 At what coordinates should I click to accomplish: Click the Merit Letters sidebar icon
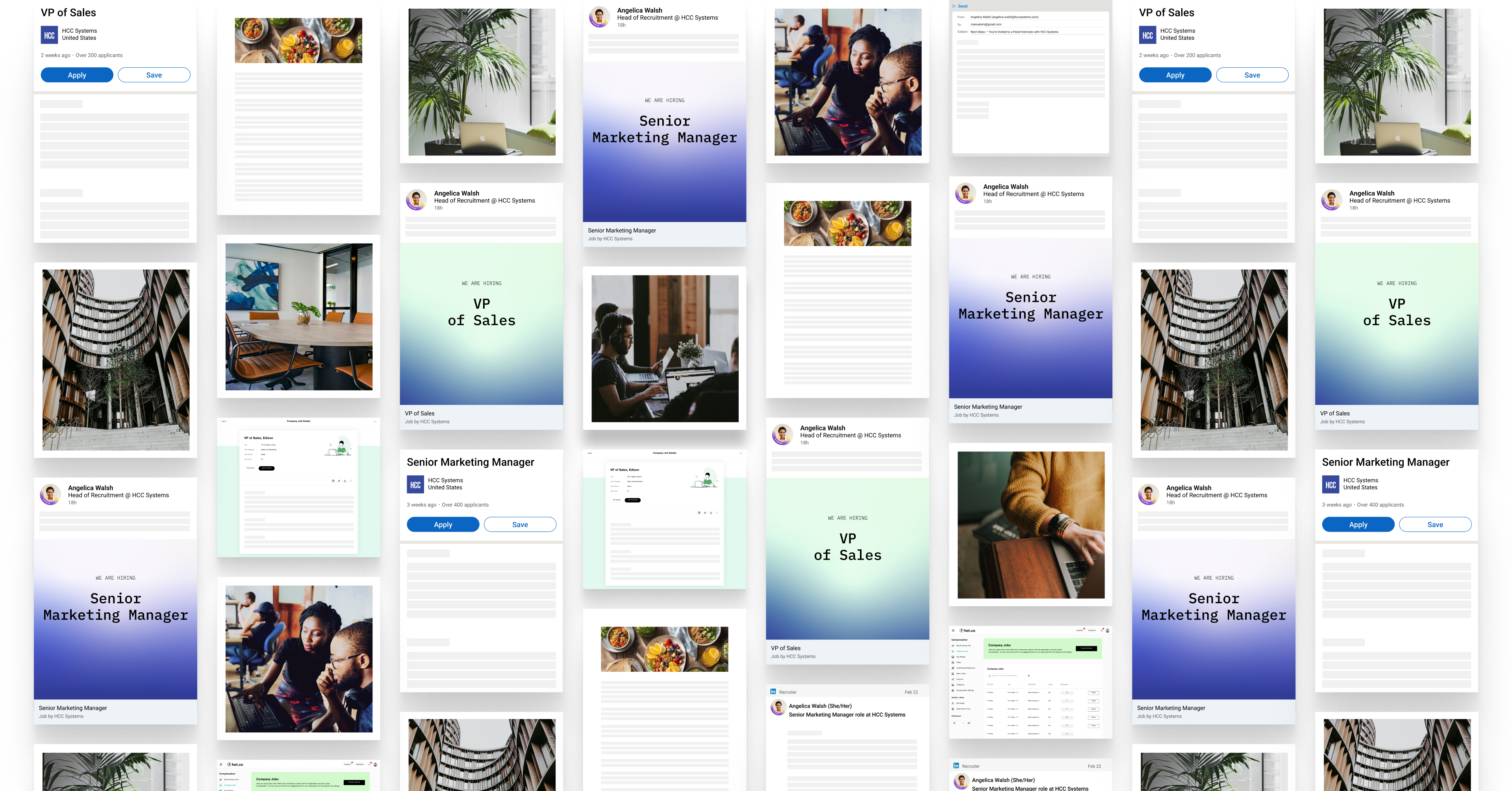coord(953,674)
